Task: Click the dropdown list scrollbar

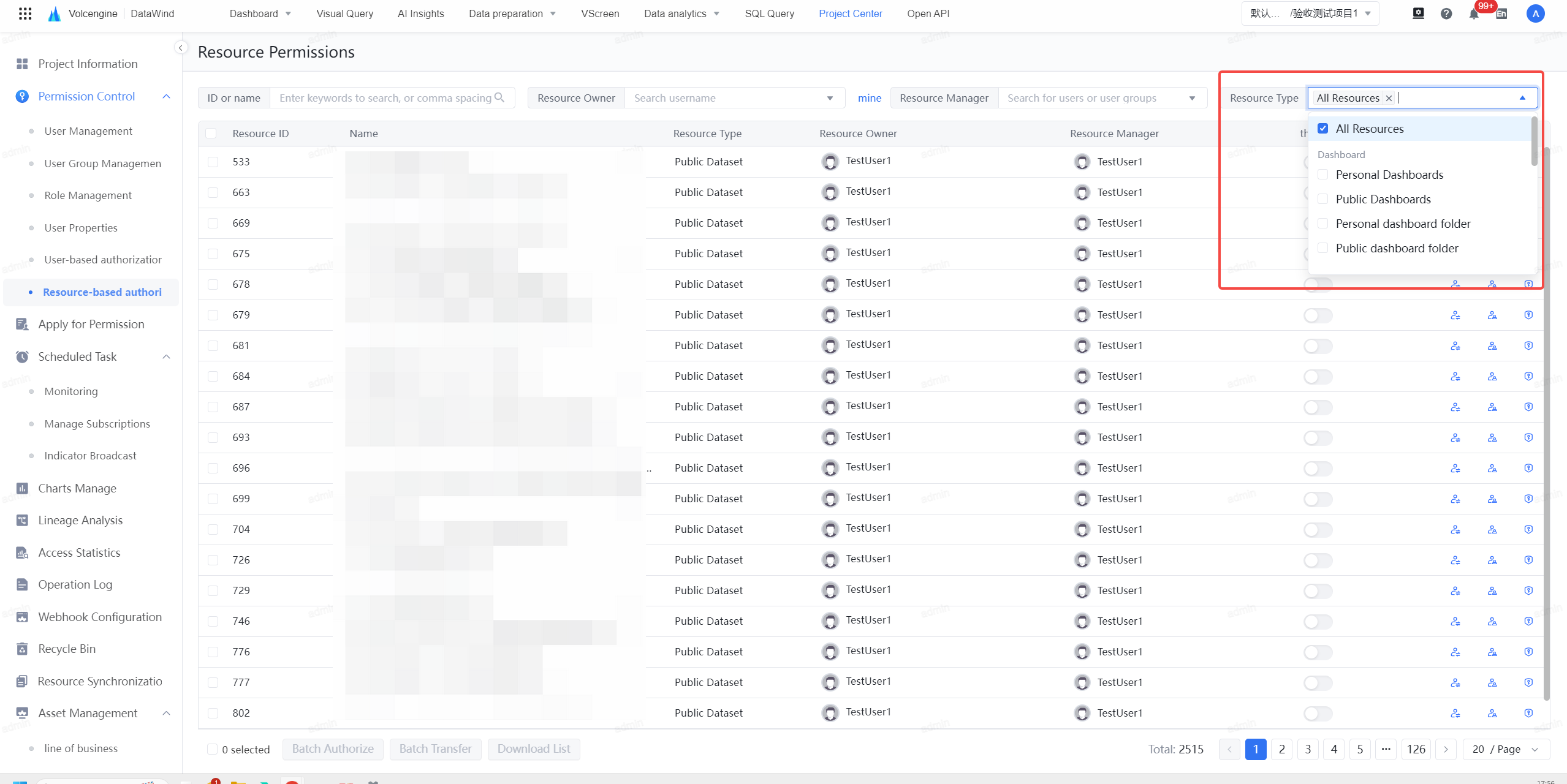Action: (x=1534, y=141)
